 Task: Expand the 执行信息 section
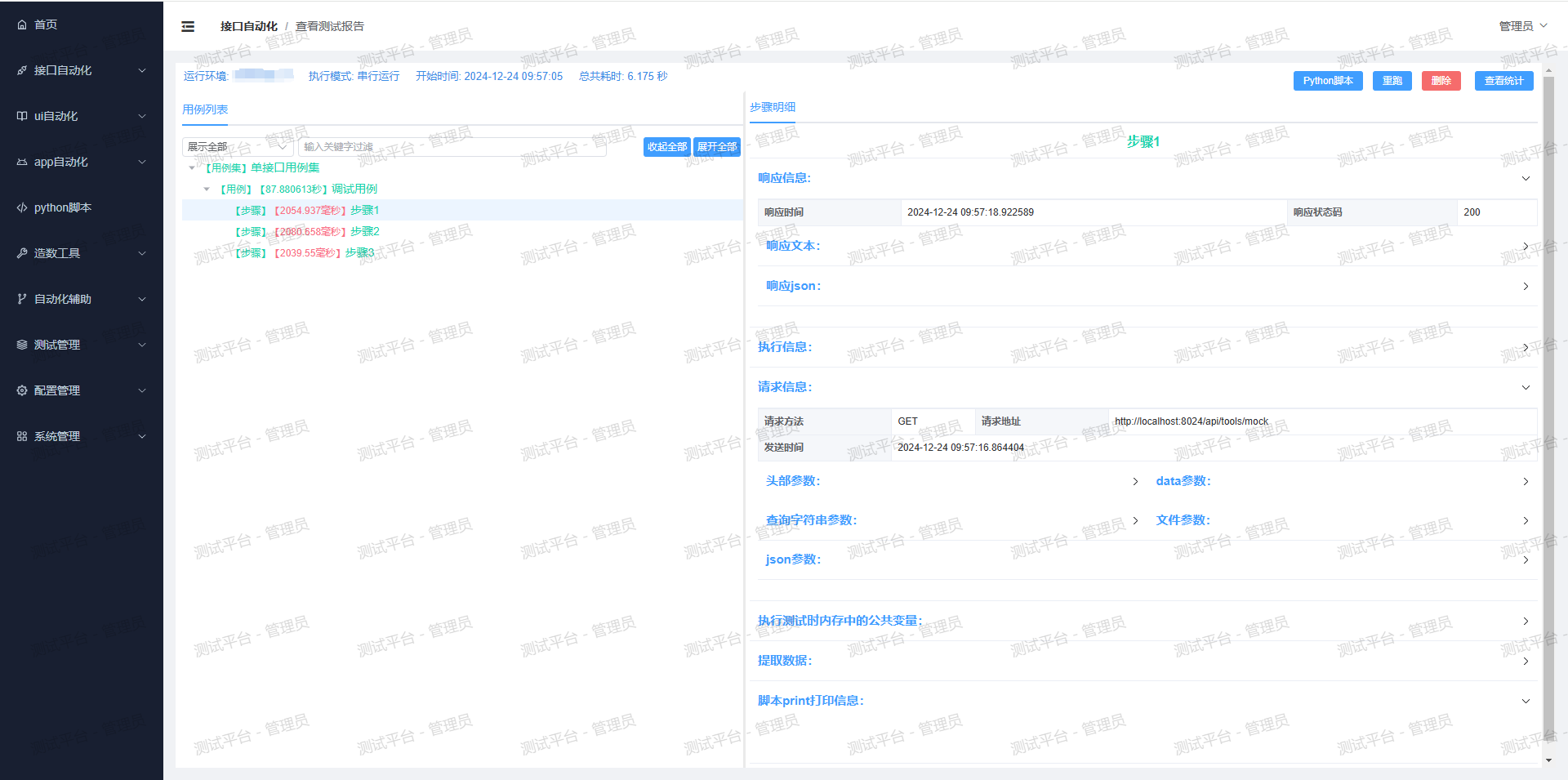click(1526, 347)
